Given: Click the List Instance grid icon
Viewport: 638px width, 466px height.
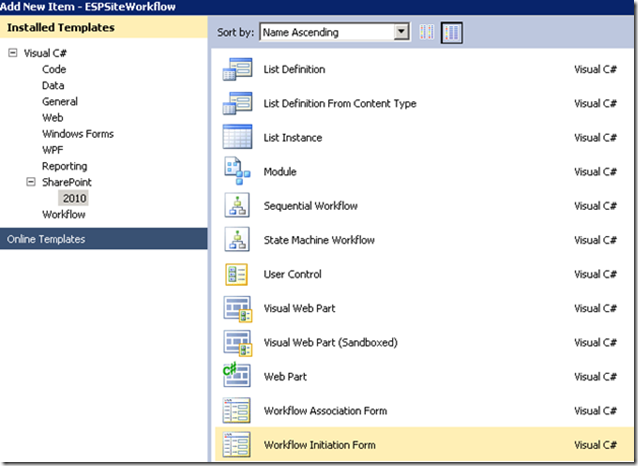Looking at the screenshot, I should (237, 137).
